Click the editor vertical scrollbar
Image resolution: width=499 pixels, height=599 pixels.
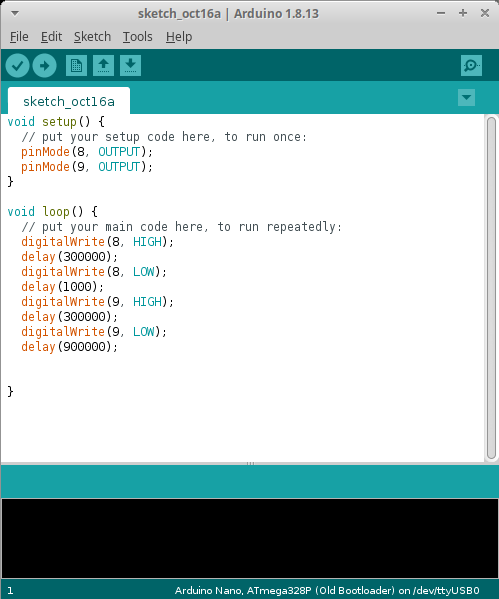491,288
